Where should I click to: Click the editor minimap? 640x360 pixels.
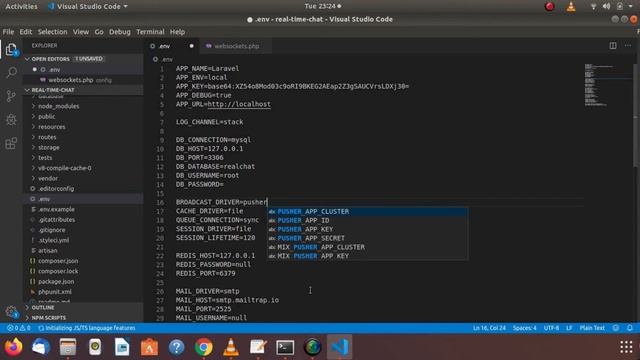click(607, 85)
